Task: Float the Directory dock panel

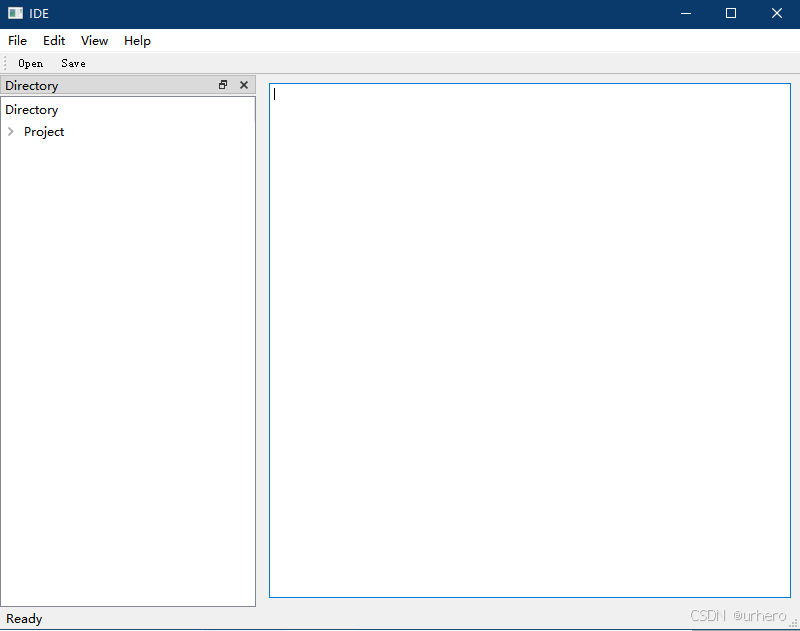Action: tap(223, 85)
